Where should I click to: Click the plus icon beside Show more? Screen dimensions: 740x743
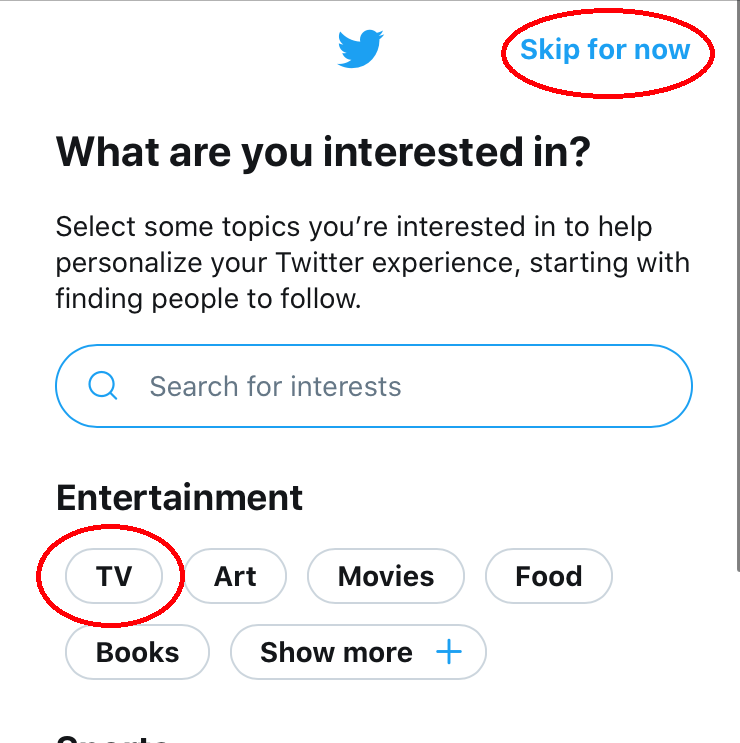point(449,652)
